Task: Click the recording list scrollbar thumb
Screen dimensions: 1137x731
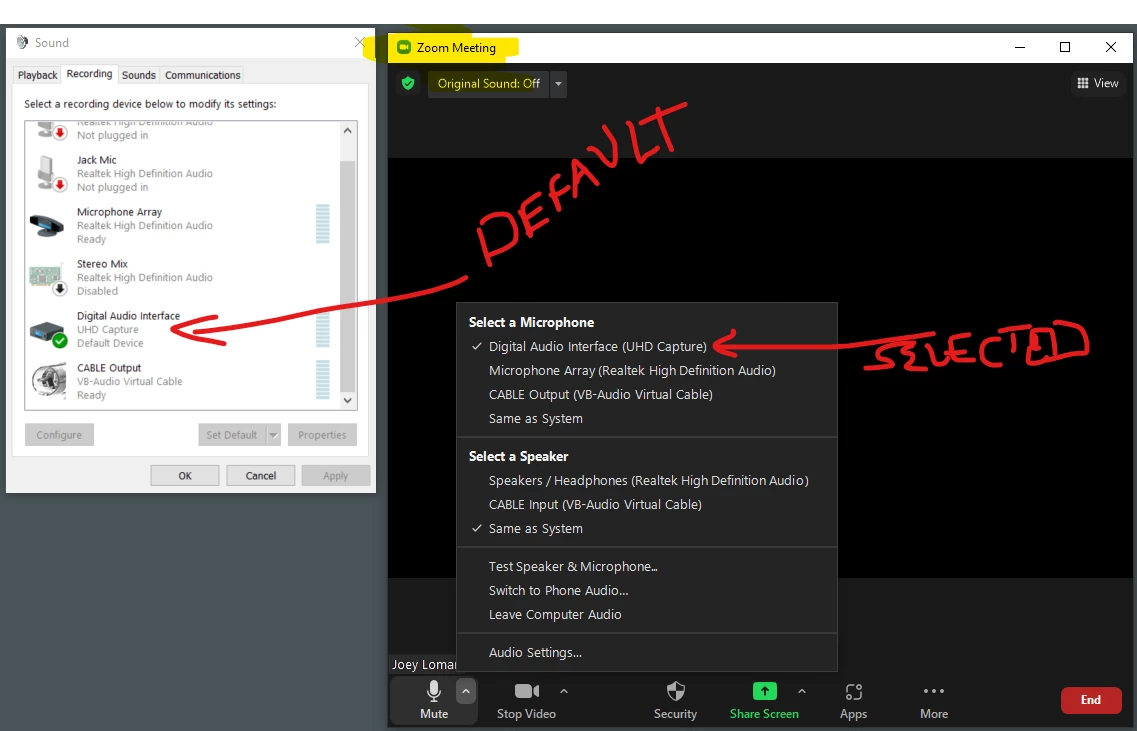Action: (348, 276)
